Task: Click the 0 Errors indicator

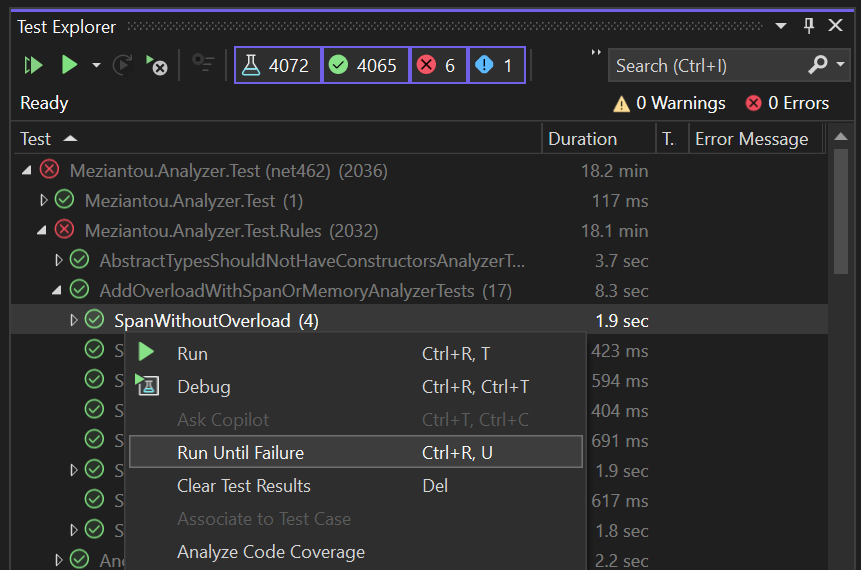Action: 787,103
